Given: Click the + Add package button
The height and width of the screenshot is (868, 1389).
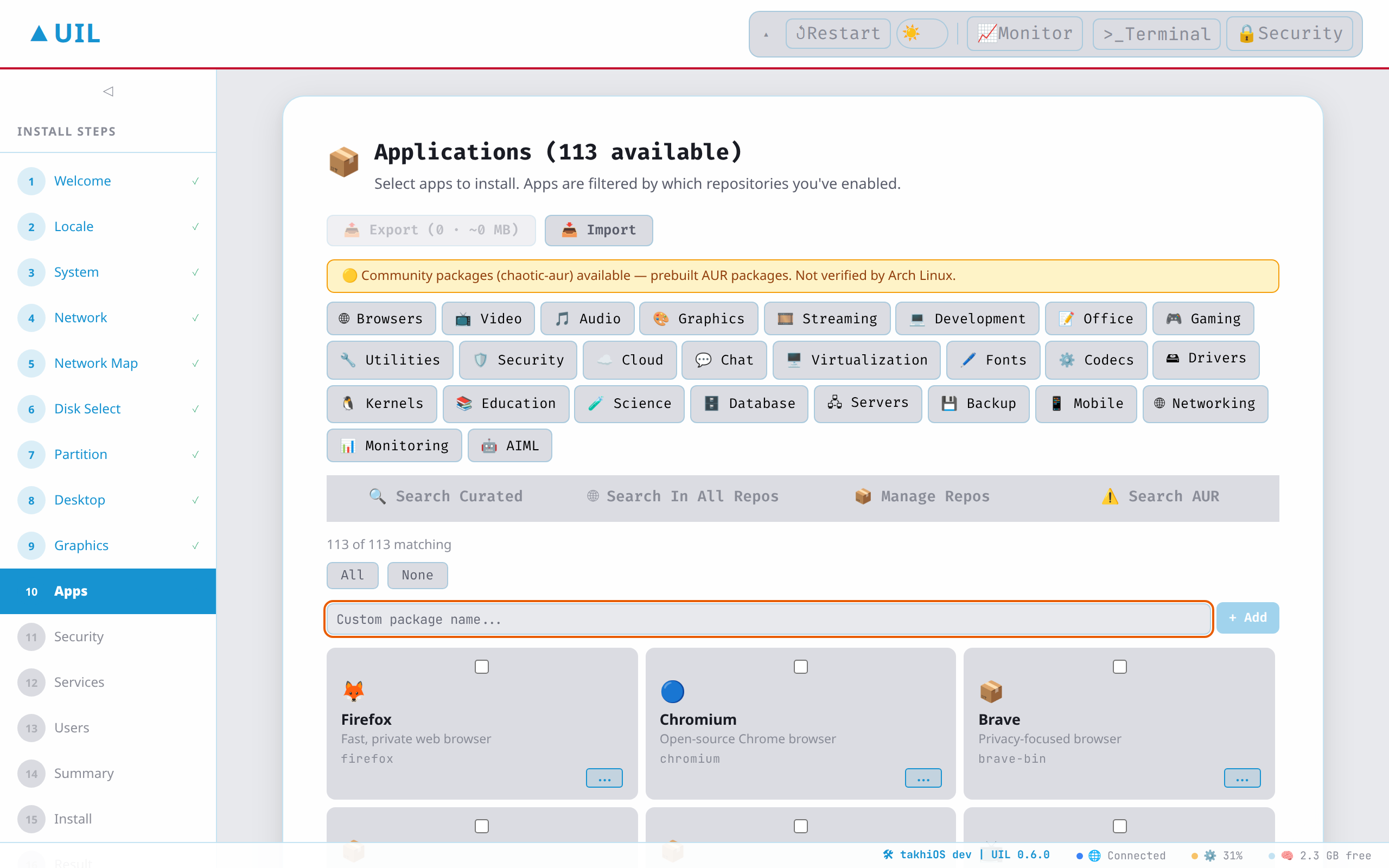Looking at the screenshot, I should tap(1248, 618).
